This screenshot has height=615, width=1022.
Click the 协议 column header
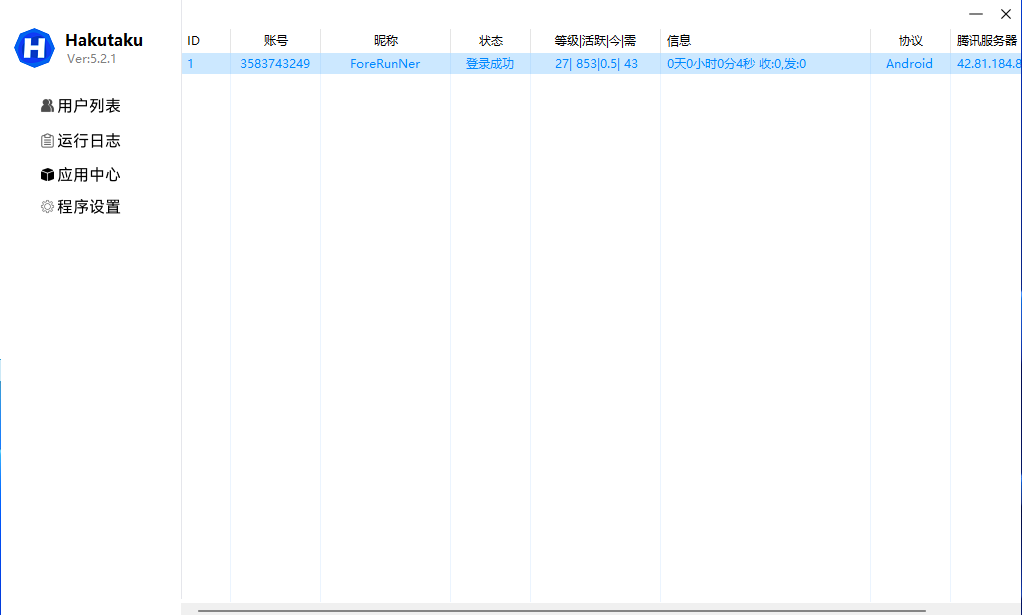[910, 41]
